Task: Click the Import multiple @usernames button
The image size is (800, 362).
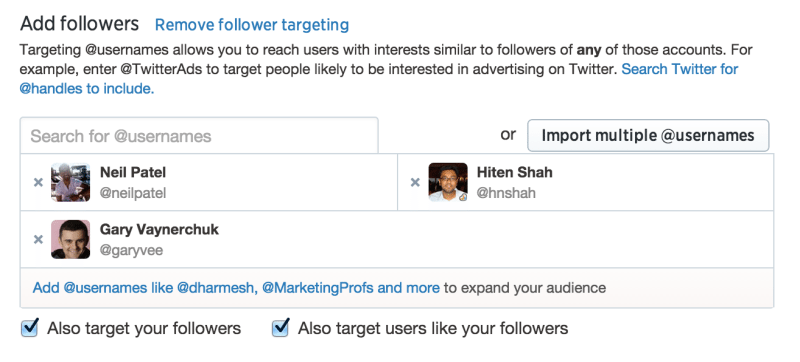Action: tap(648, 136)
